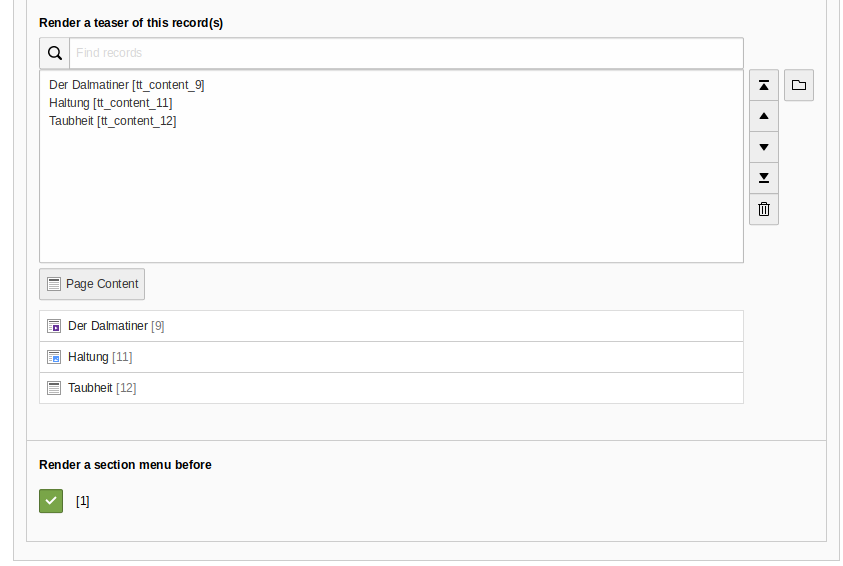This screenshot has width=843, height=566.
Task: Click the Page Content button
Action: [92, 284]
